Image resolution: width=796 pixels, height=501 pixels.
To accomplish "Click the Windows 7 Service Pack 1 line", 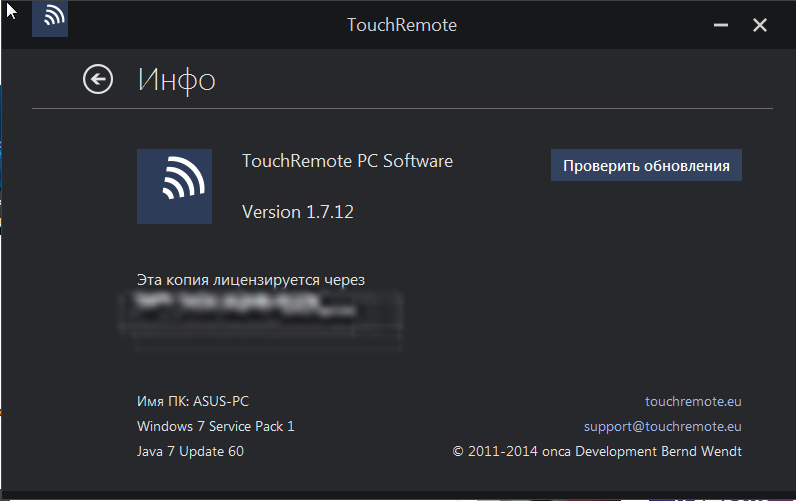I will (x=216, y=426).
